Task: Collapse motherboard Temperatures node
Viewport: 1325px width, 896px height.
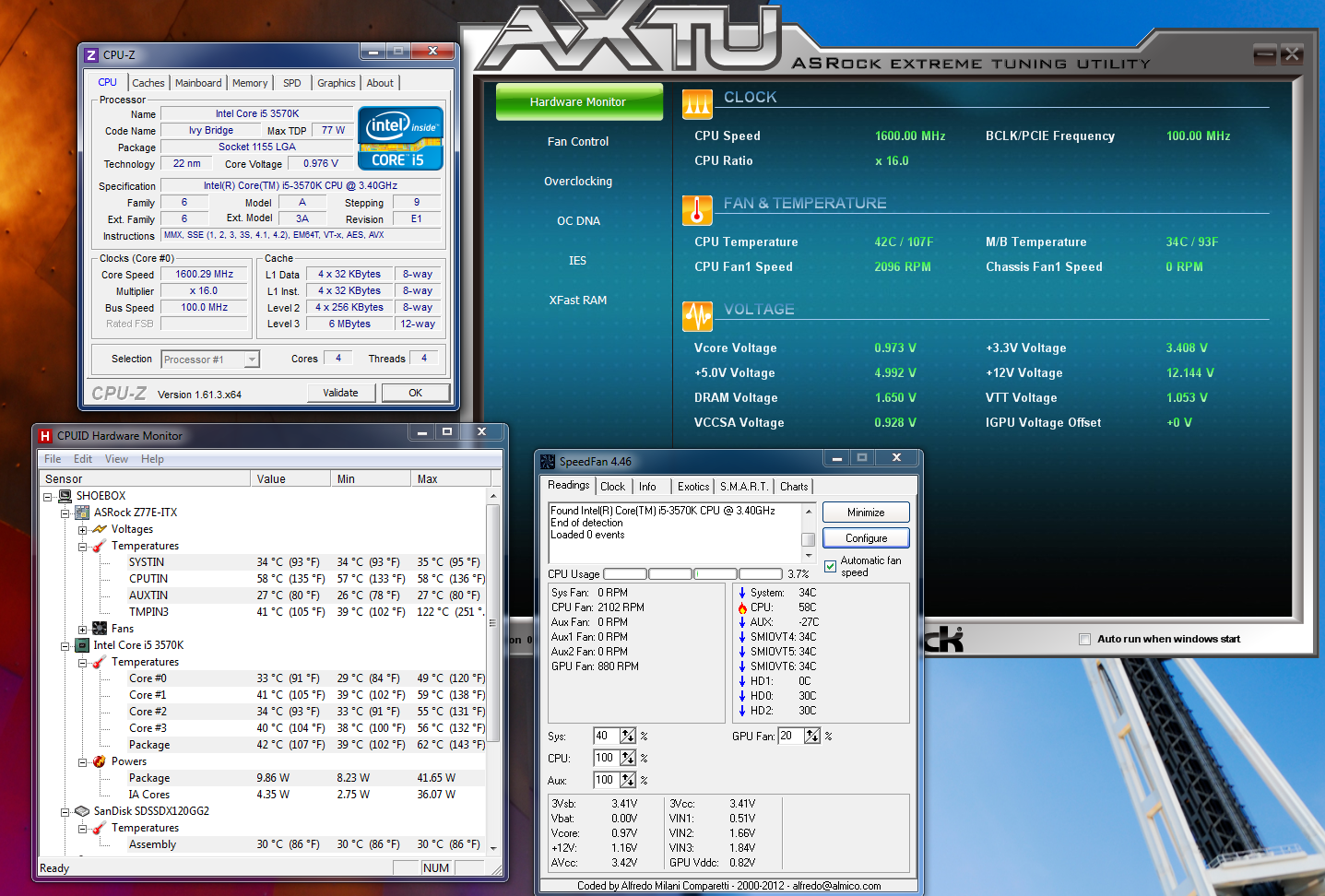Action: tap(83, 546)
